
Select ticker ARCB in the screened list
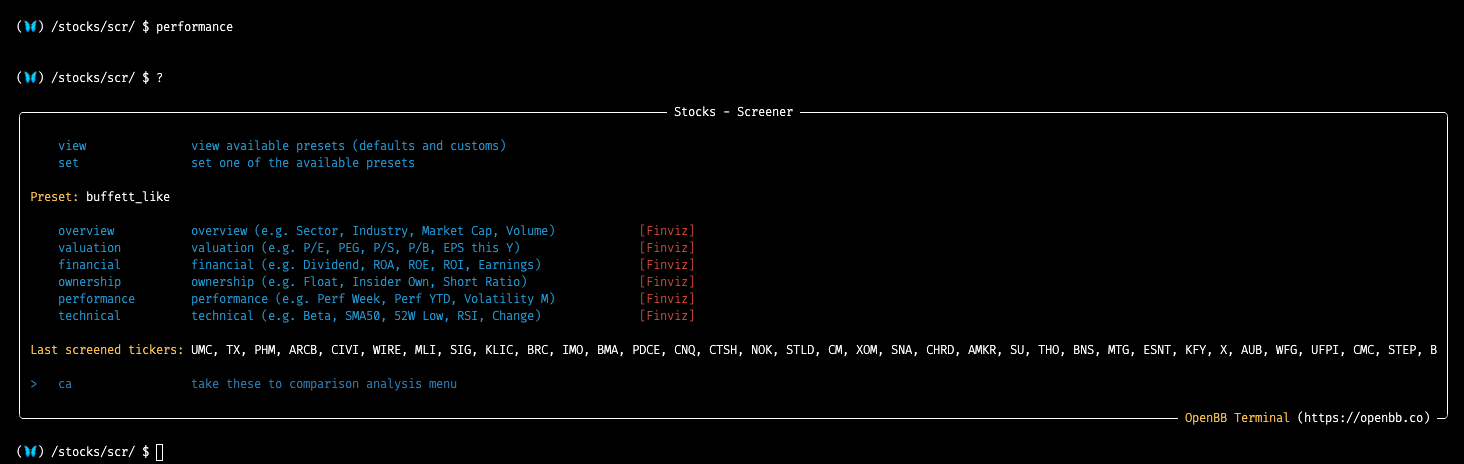point(303,350)
